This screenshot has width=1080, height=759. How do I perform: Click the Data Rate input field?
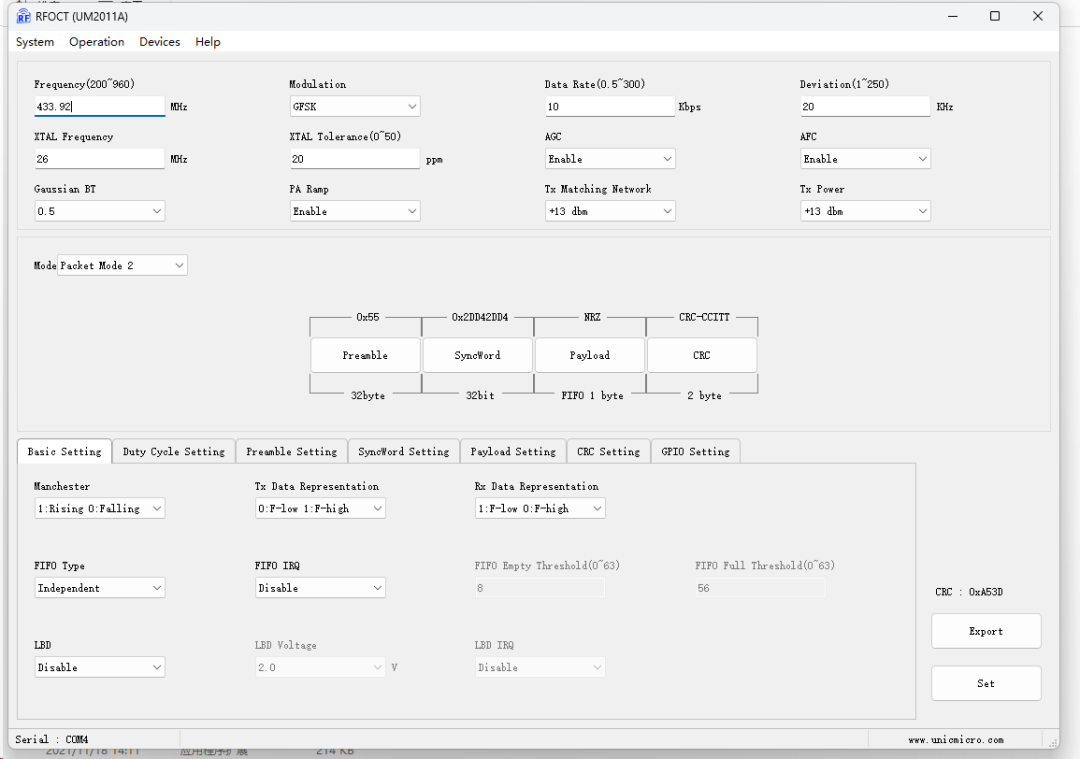(610, 106)
